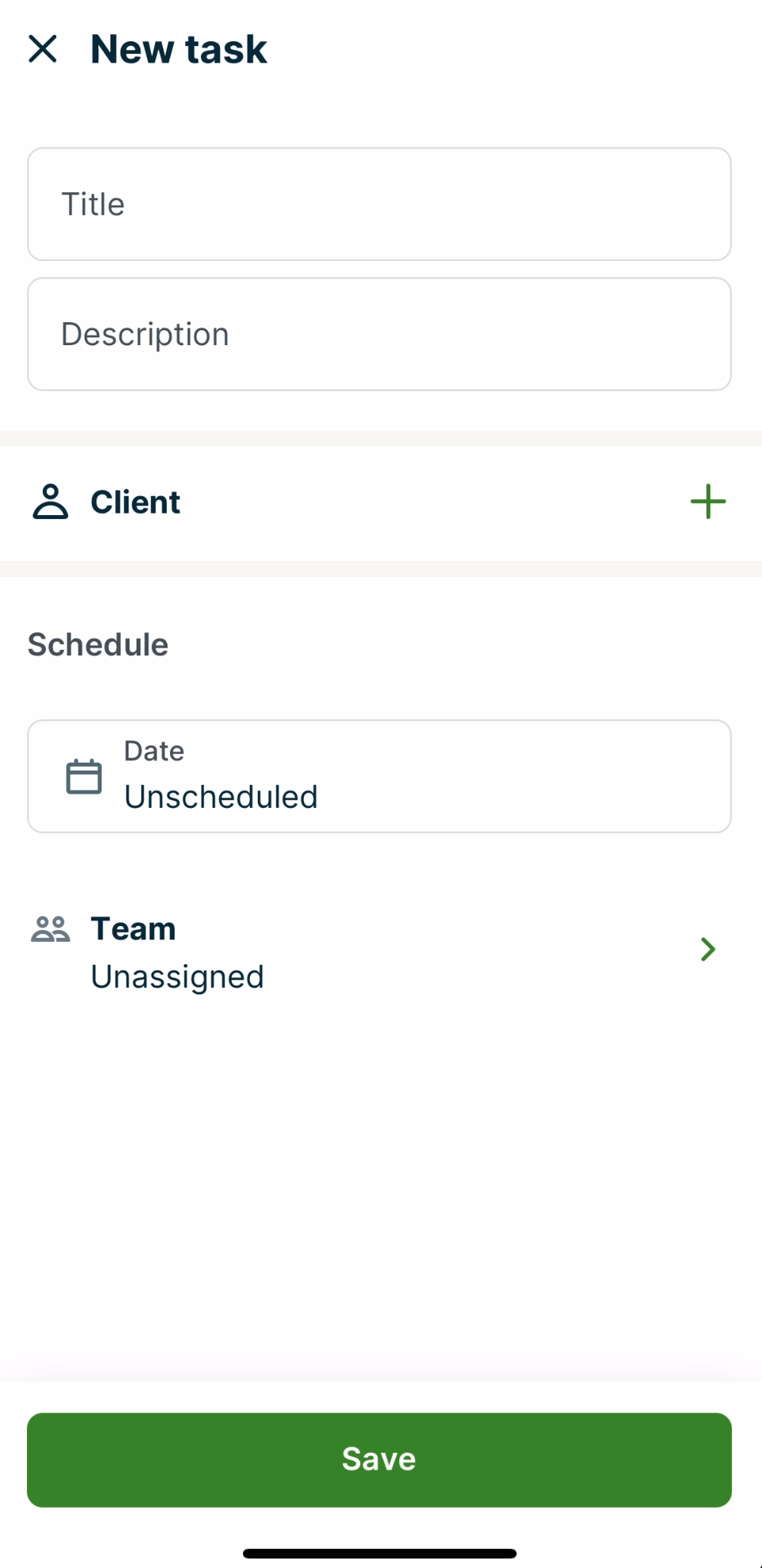The image size is (762, 1568).
Task: Select the Unscheduled date value
Action: [221, 797]
